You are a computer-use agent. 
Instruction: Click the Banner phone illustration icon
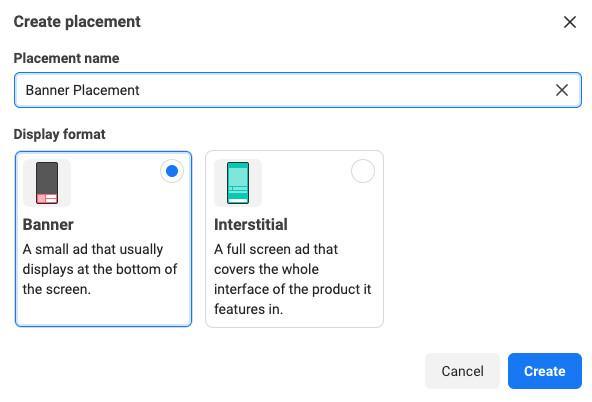[x=47, y=183]
